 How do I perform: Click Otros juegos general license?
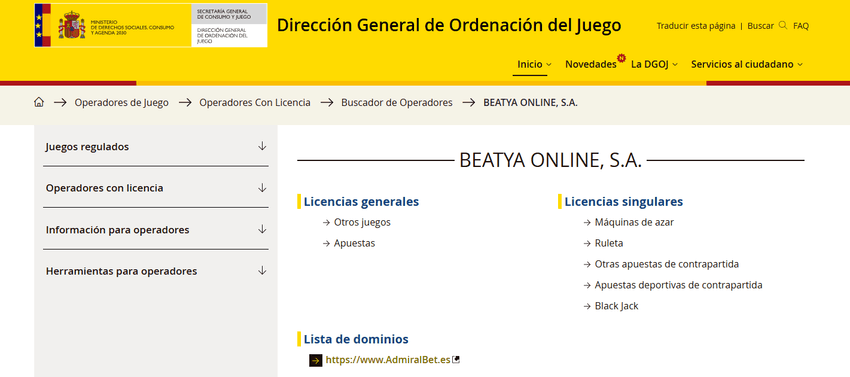[x=362, y=222]
